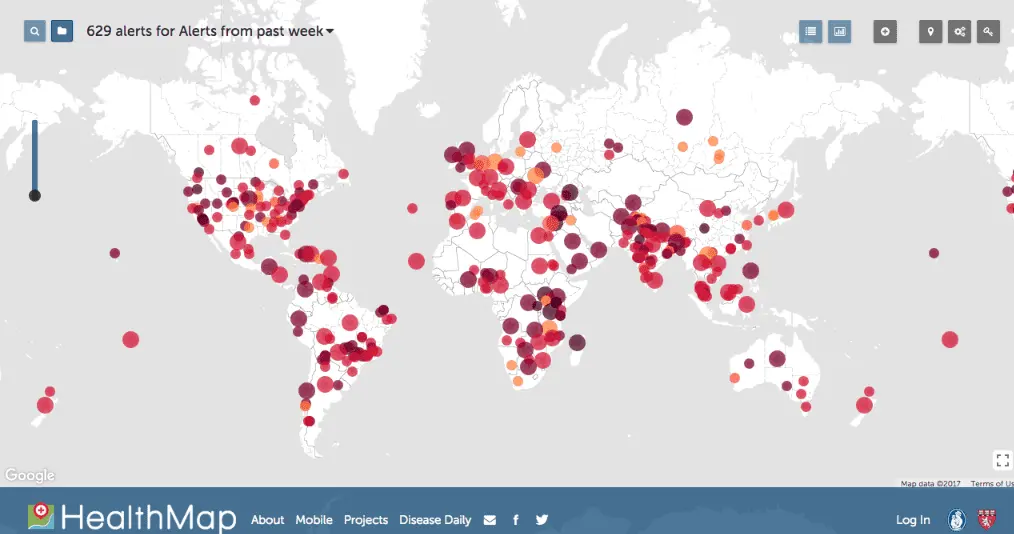Image resolution: width=1014 pixels, height=534 pixels.
Task: Select the orange marker in western Australia
Action: (735, 378)
